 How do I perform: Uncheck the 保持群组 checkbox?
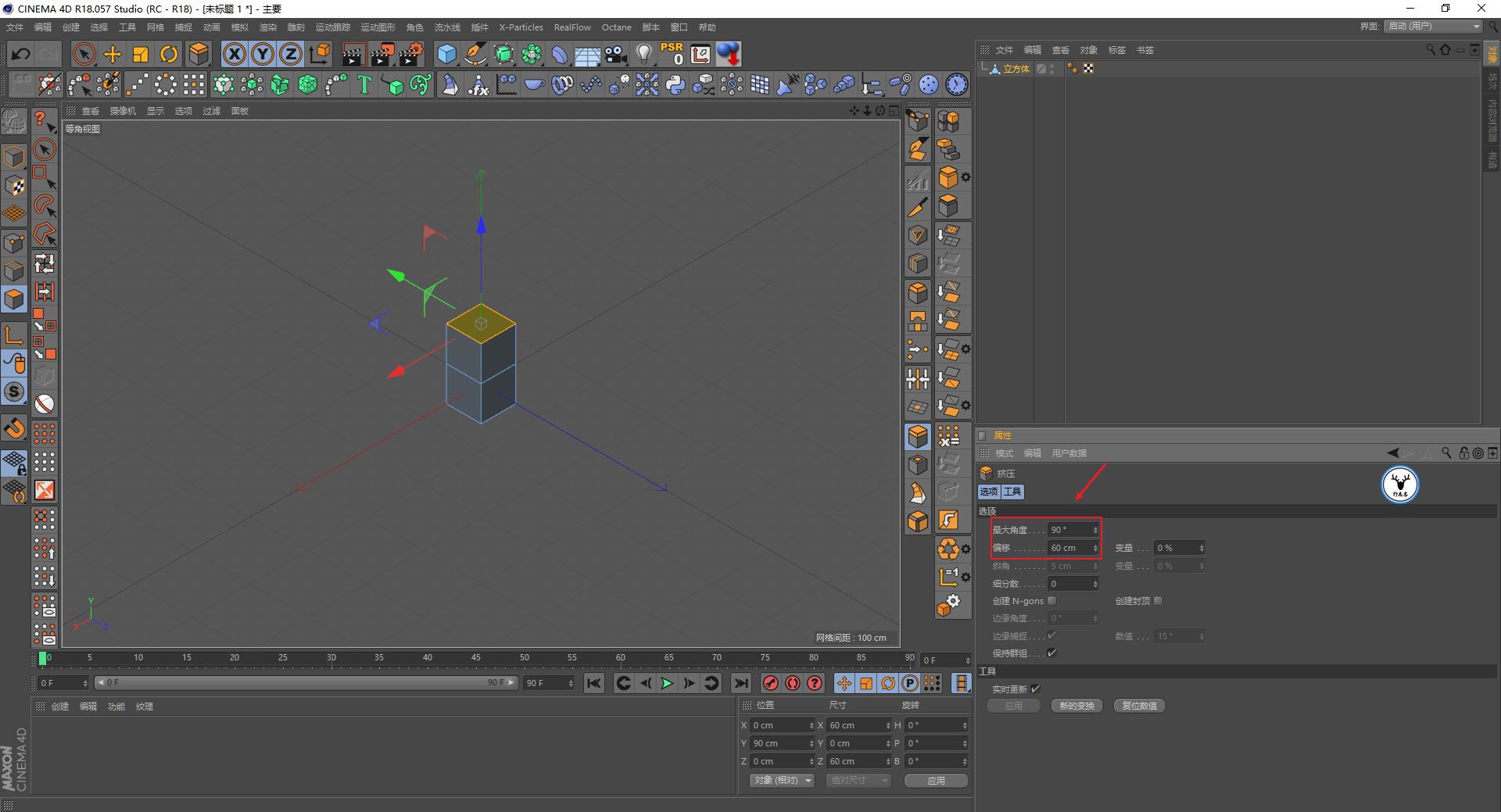1051,653
